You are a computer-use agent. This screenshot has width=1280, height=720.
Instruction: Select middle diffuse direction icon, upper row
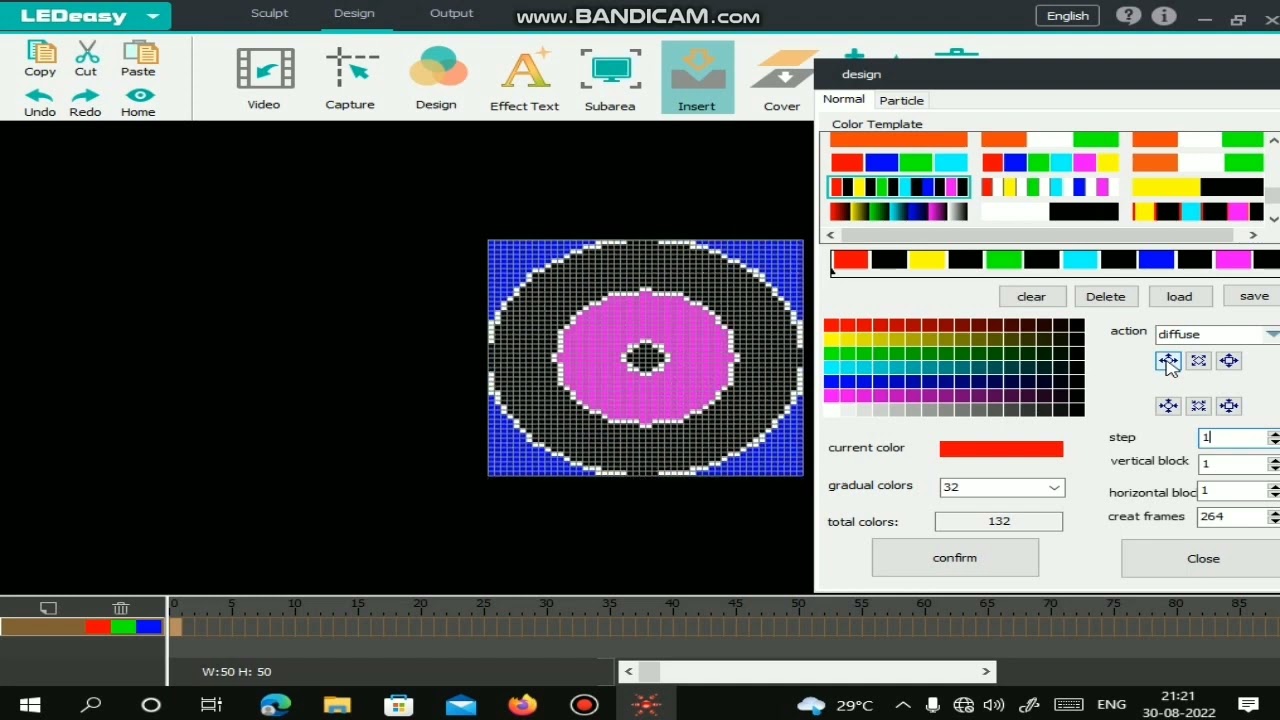[1198, 361]
